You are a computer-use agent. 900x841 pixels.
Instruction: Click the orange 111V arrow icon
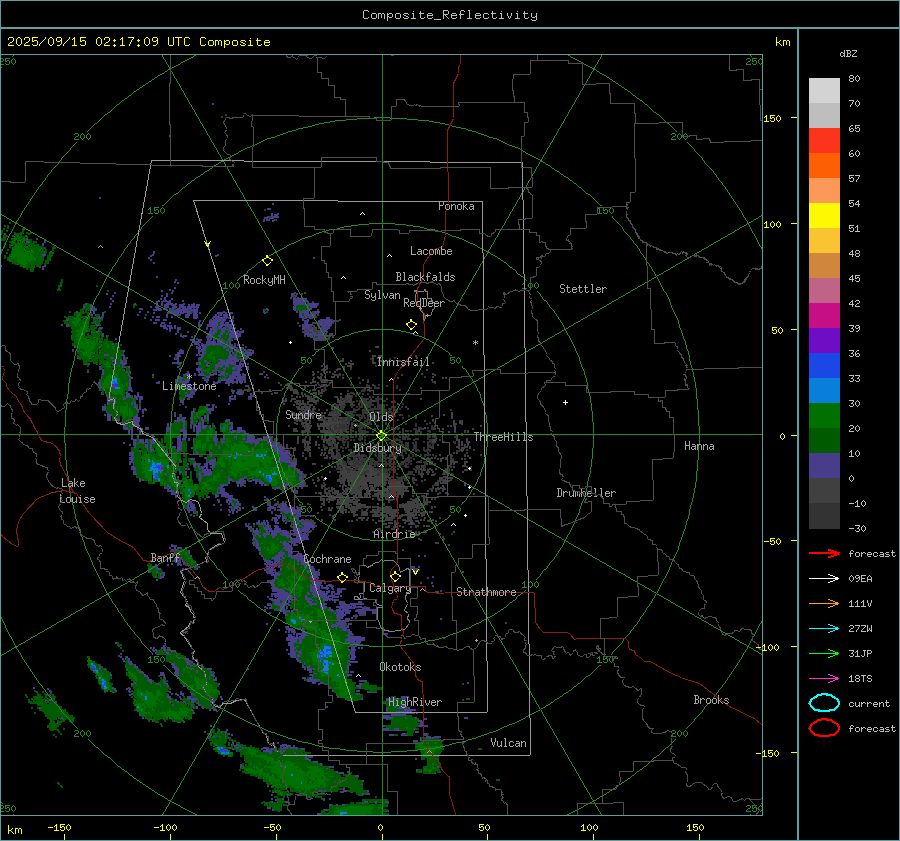tap(824, 603)
